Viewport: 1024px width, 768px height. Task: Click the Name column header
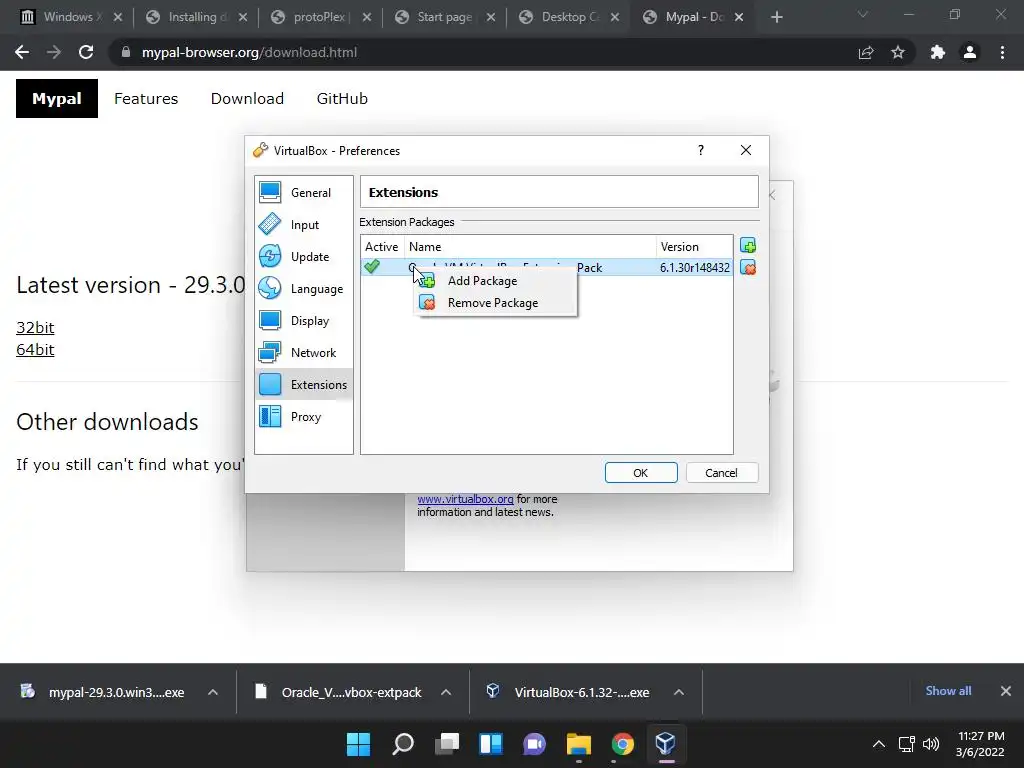point(530,247)
